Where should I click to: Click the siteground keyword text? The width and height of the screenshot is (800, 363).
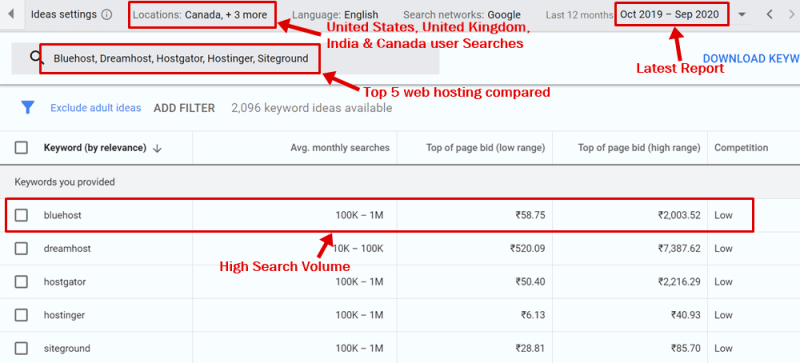click(x=67, y=349)
